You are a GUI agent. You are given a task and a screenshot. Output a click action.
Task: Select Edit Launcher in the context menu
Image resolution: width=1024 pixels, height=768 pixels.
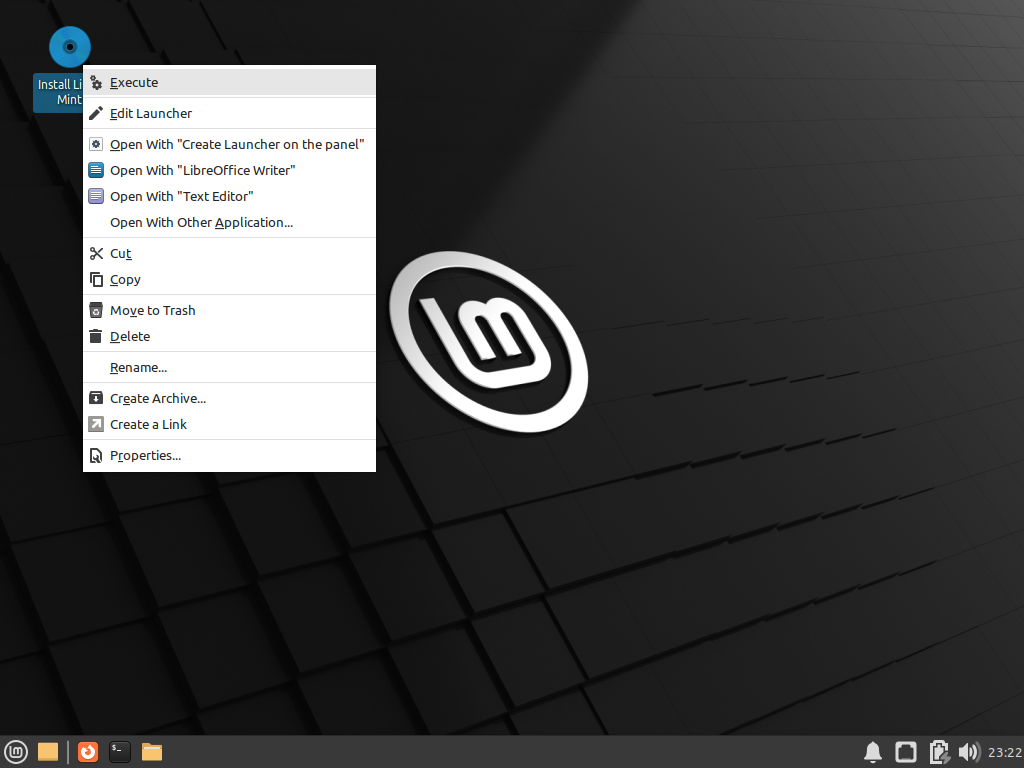(x=229, y=114)
